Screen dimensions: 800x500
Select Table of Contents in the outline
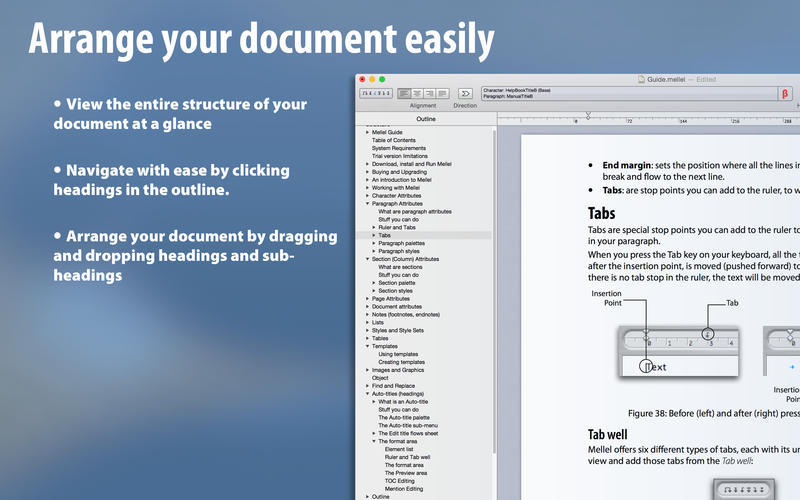393,140
